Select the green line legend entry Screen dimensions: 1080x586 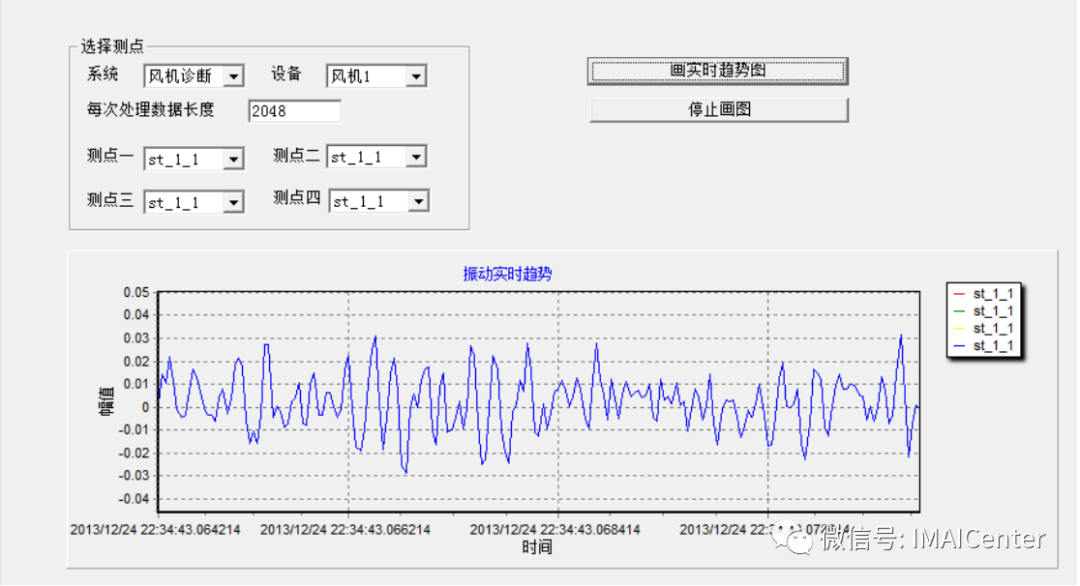[984, 311]
